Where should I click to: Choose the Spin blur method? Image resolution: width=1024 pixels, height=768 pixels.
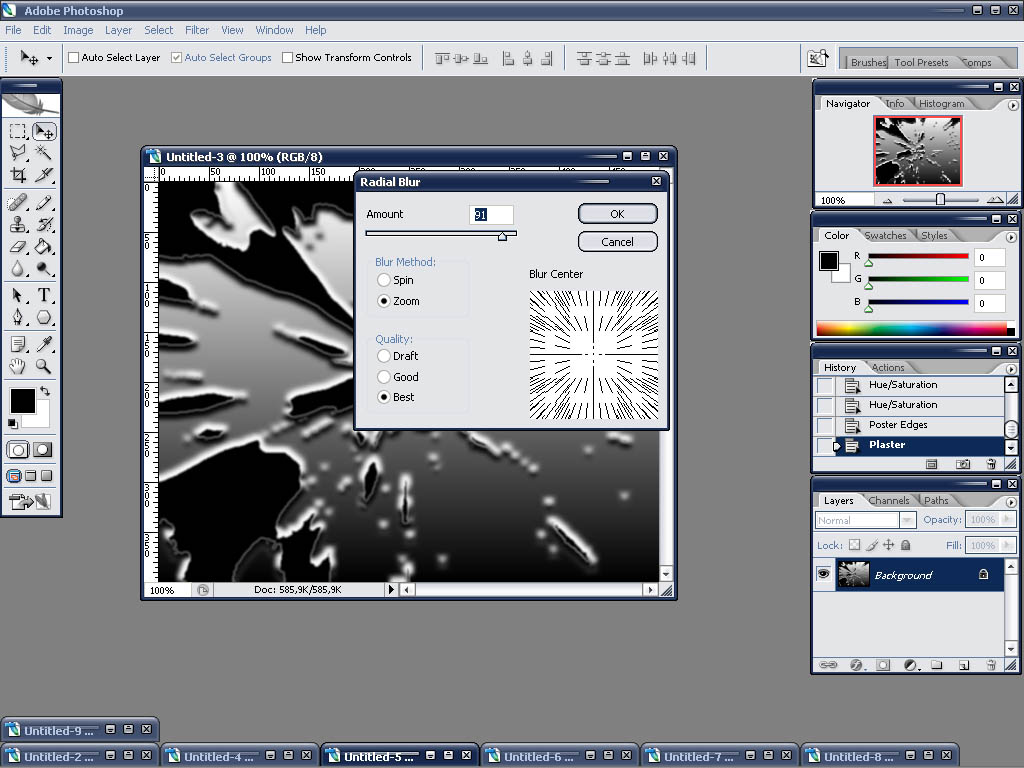click(384, 281)
